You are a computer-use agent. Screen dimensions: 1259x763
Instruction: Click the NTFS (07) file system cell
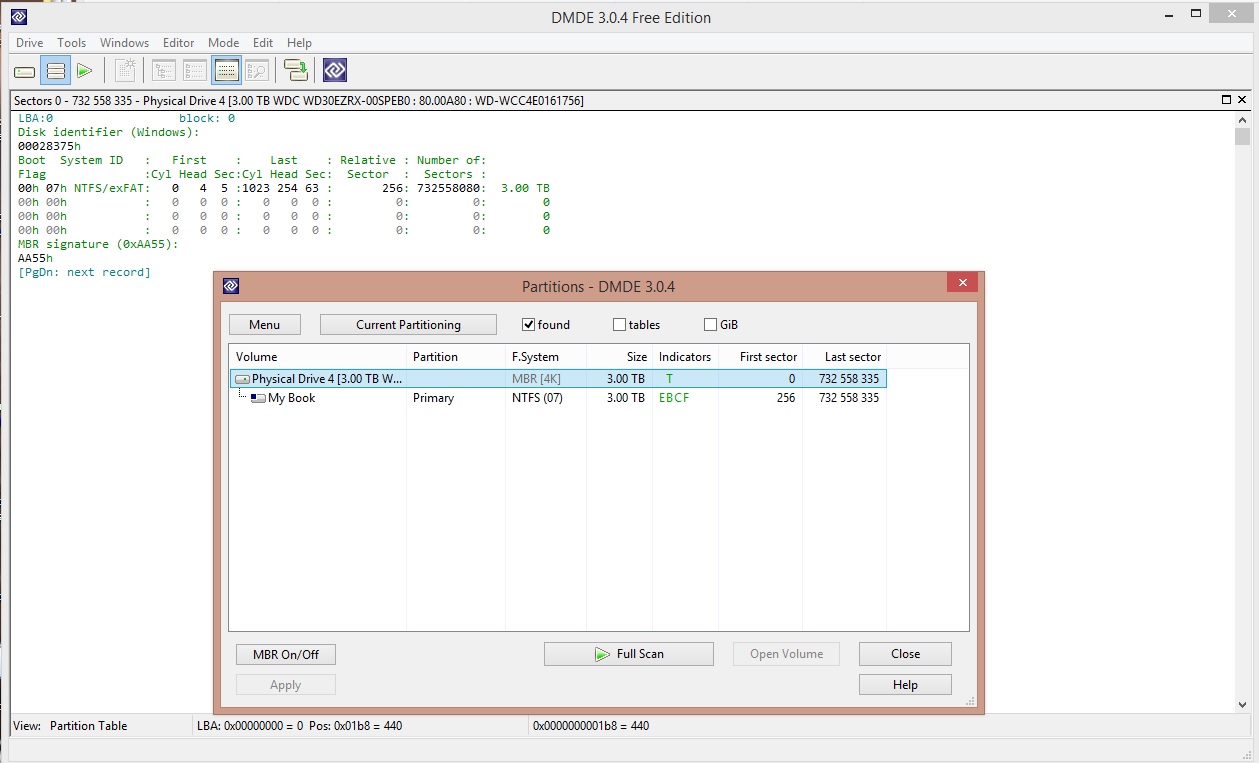(x=537, y=398)
